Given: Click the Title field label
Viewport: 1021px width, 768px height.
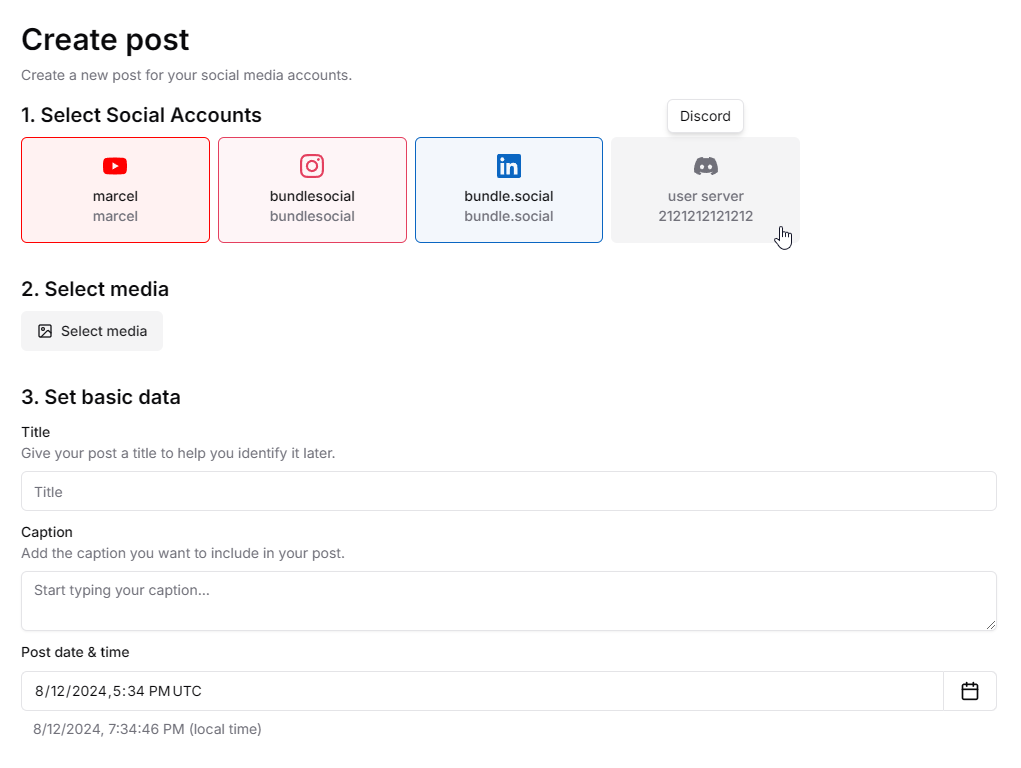Looking at the screenshot, I should tap(36, 432).
